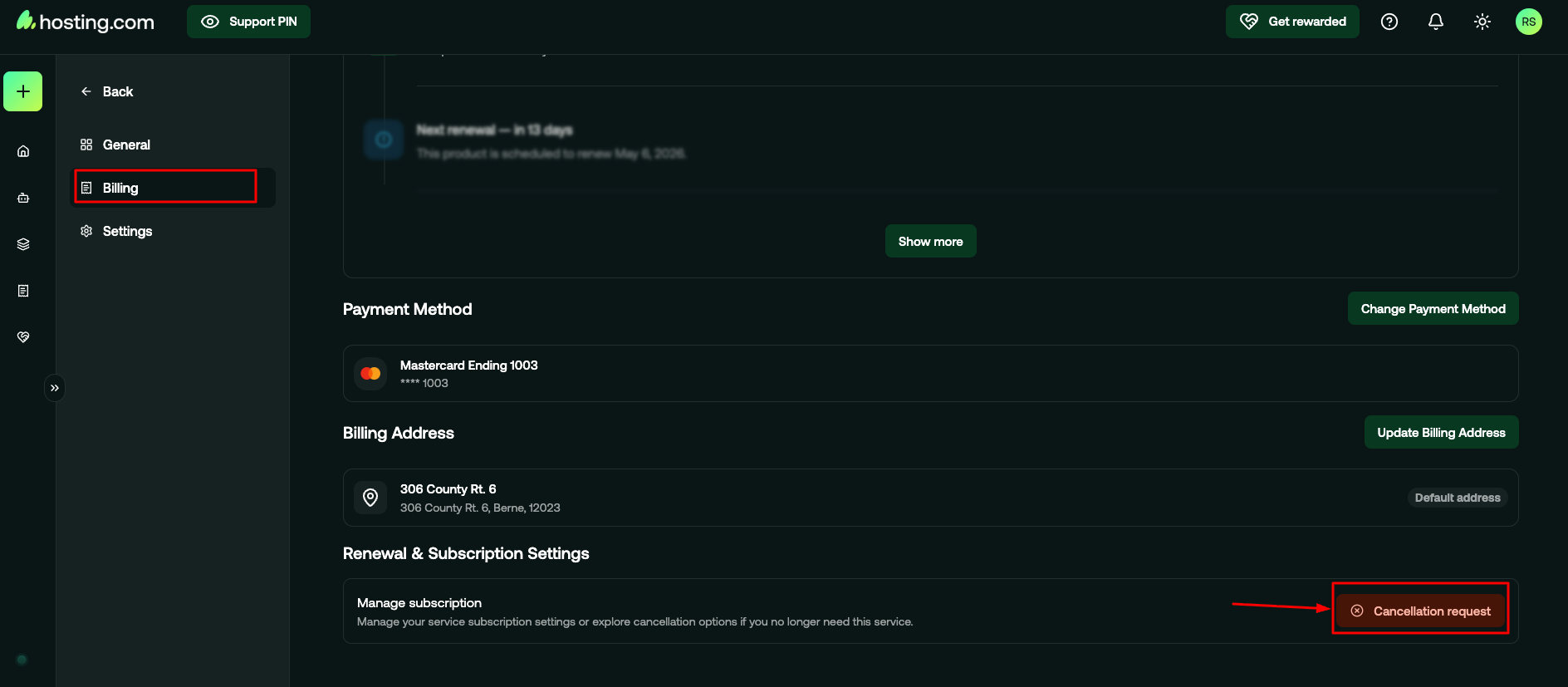1568x687 pixels.
Task: Select the Billing menu item
Action: (120, 188)
